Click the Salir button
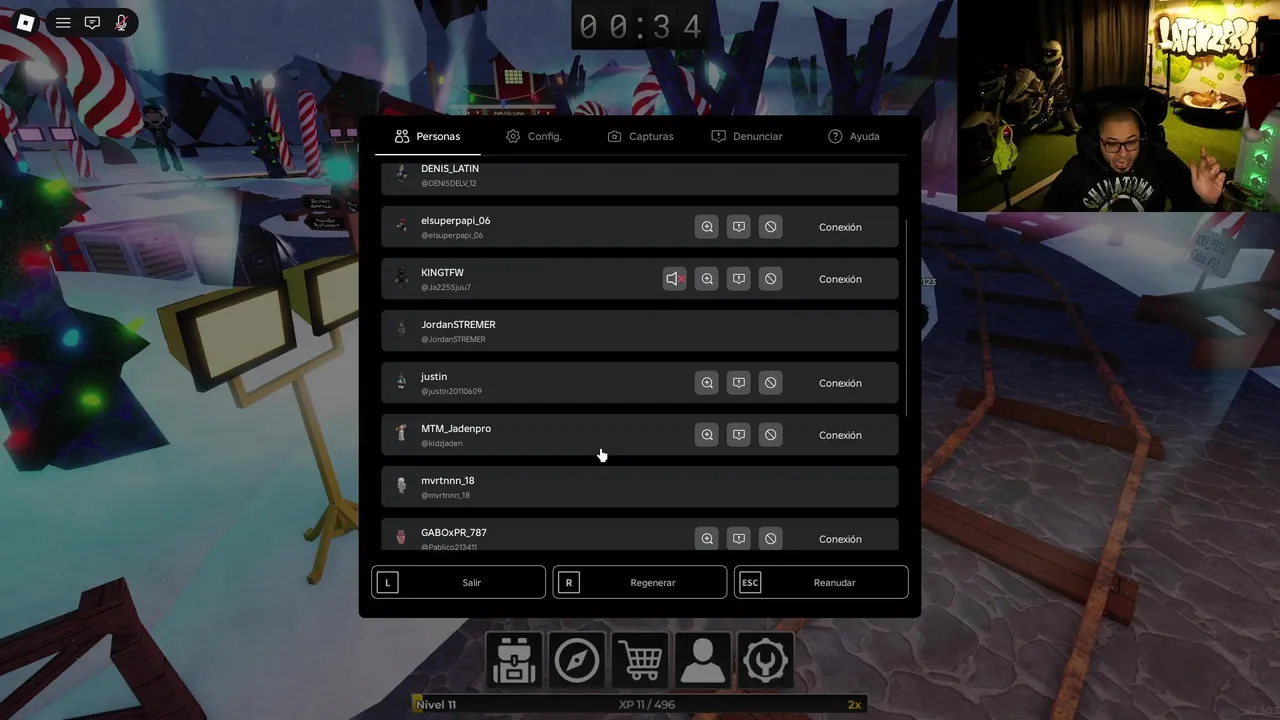 pos(459,582)
